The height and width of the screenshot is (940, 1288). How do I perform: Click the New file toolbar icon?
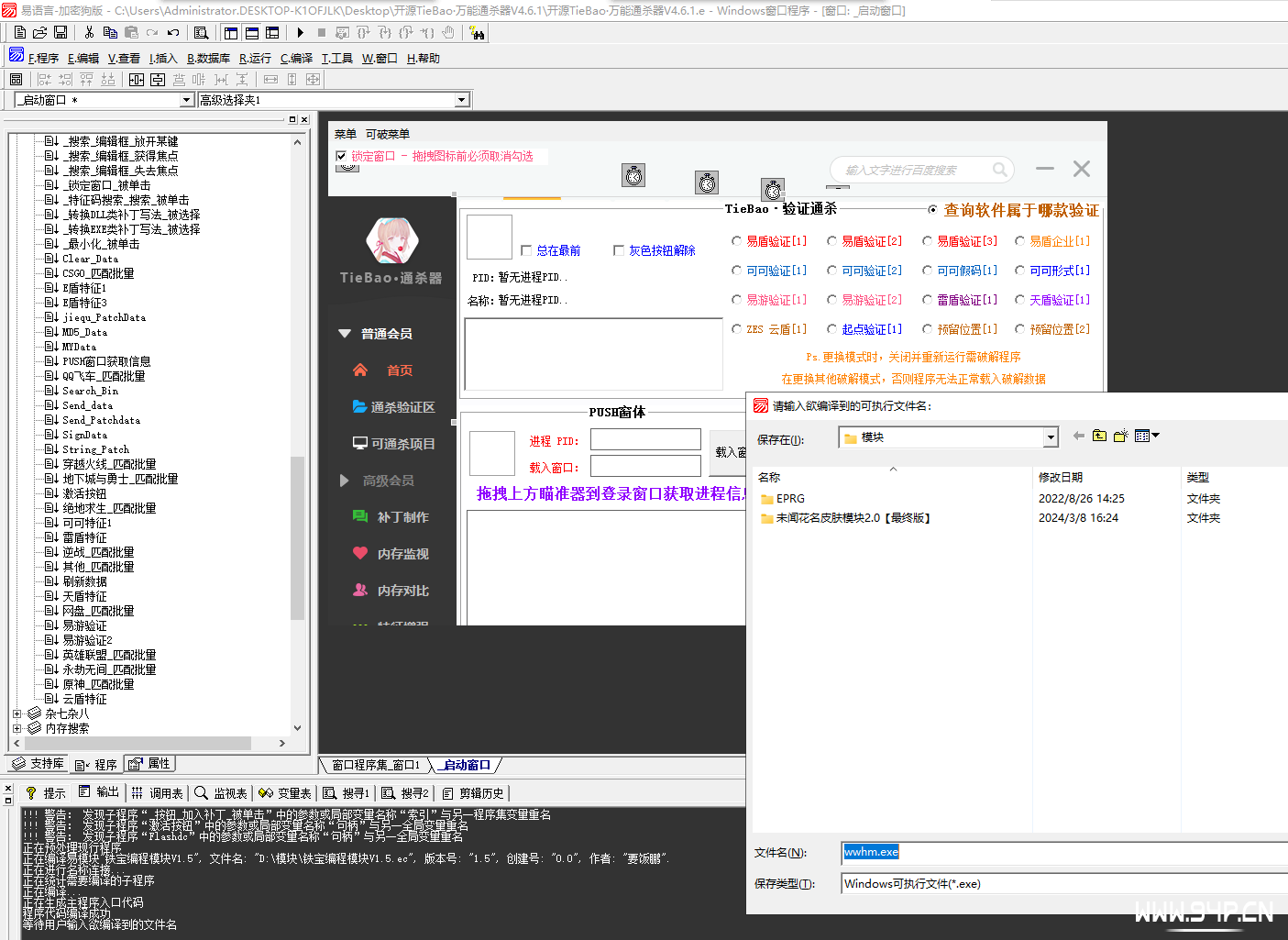pos(19,32)
